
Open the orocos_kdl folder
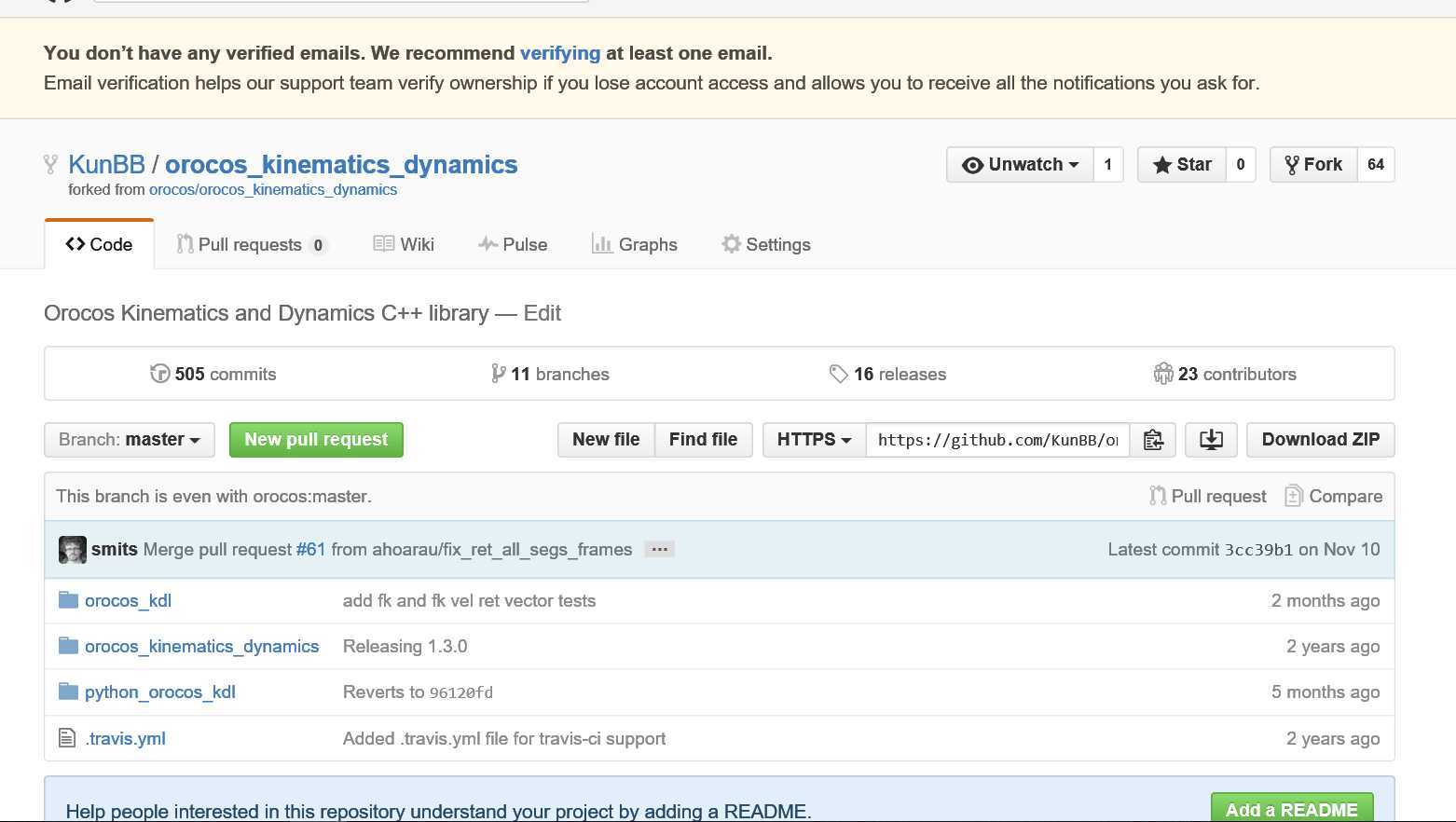pyautogui.click(x=128, y=600)
